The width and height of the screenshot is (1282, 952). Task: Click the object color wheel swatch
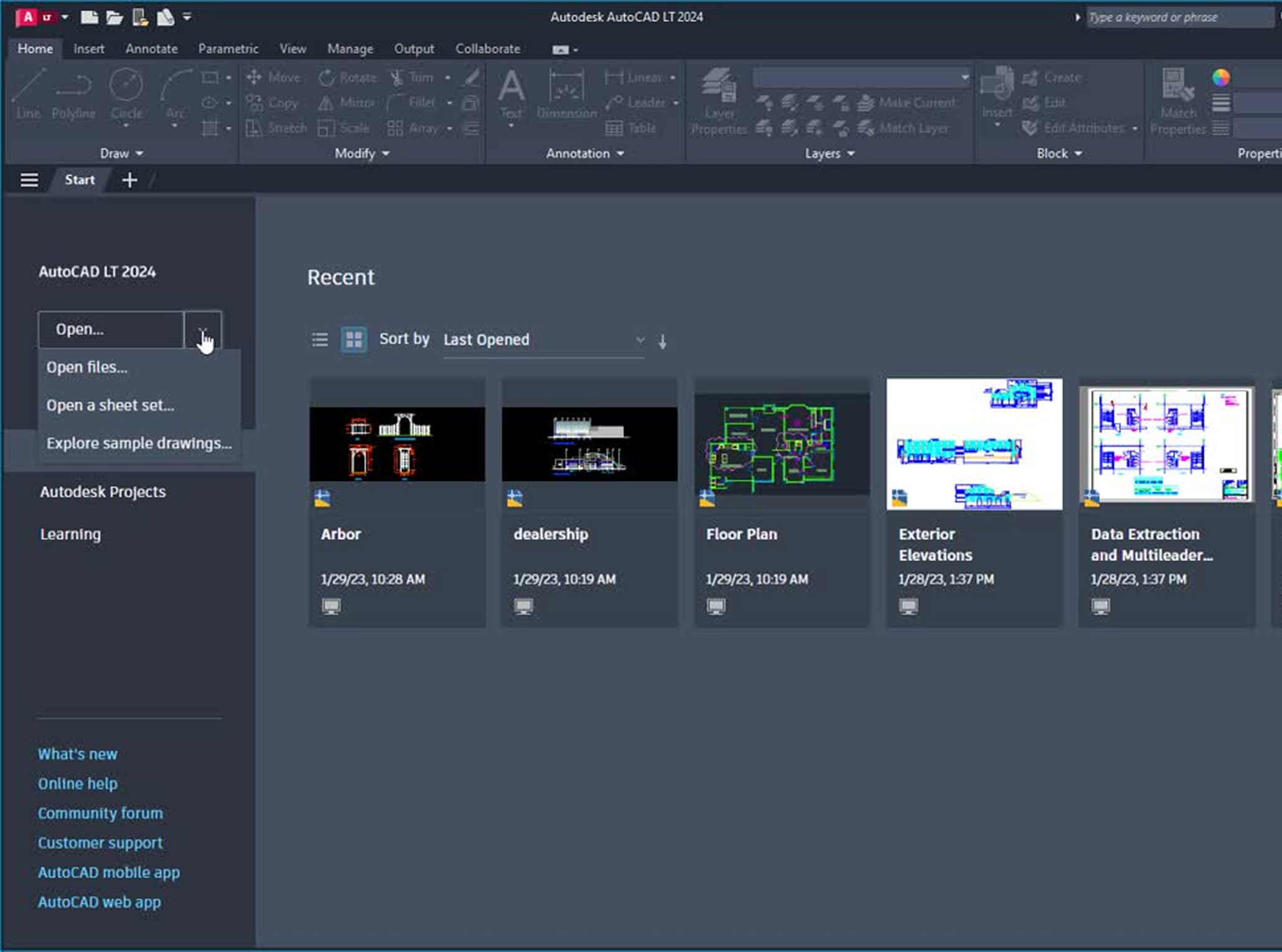(1220, 77)
